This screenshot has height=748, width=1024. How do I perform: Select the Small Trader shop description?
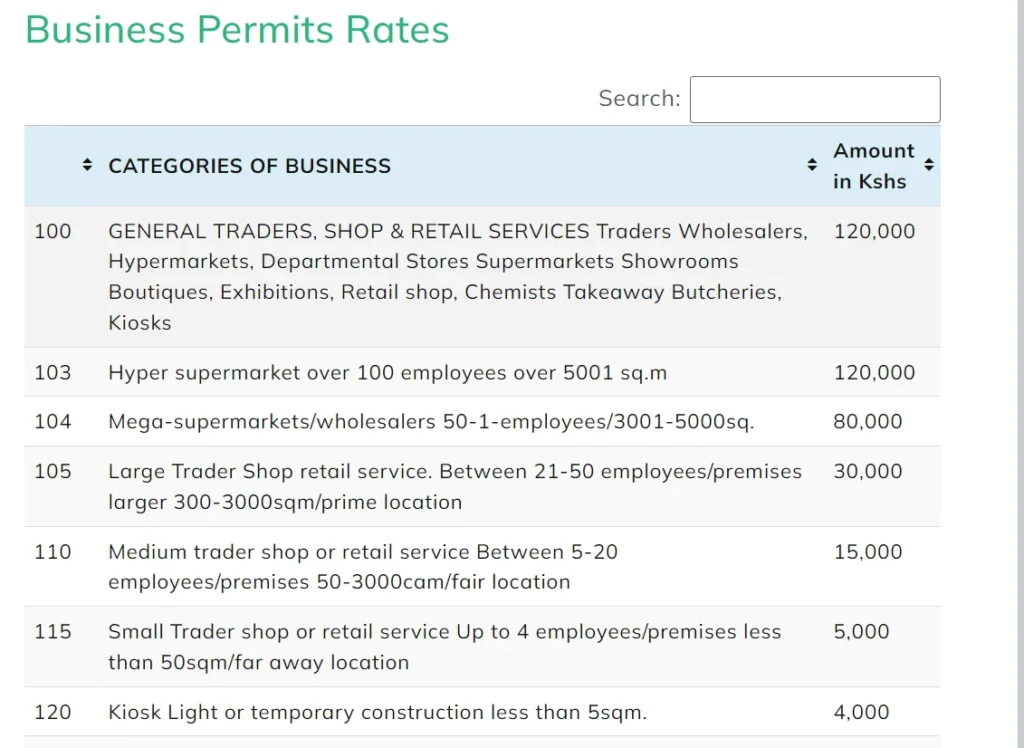point(444,646)
